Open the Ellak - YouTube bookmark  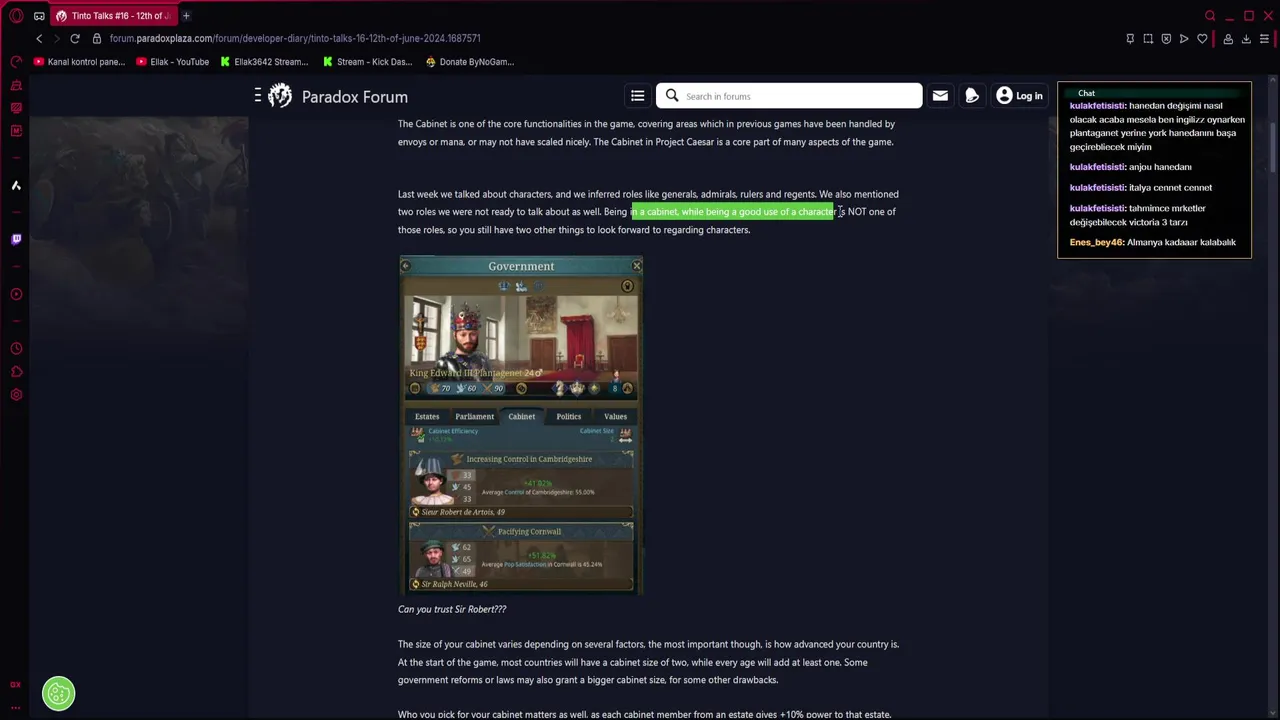point(173,62)
